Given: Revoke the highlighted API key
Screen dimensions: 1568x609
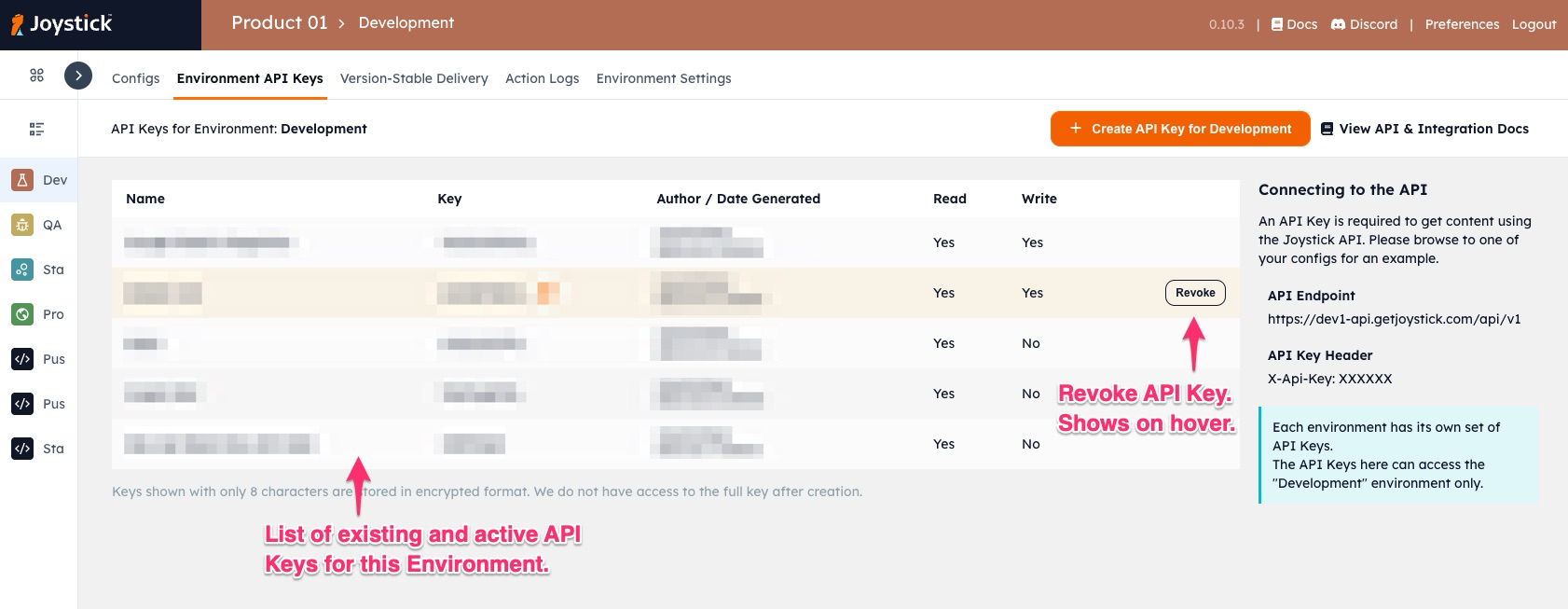Looking at the screenshot, I should point(1195,293).
